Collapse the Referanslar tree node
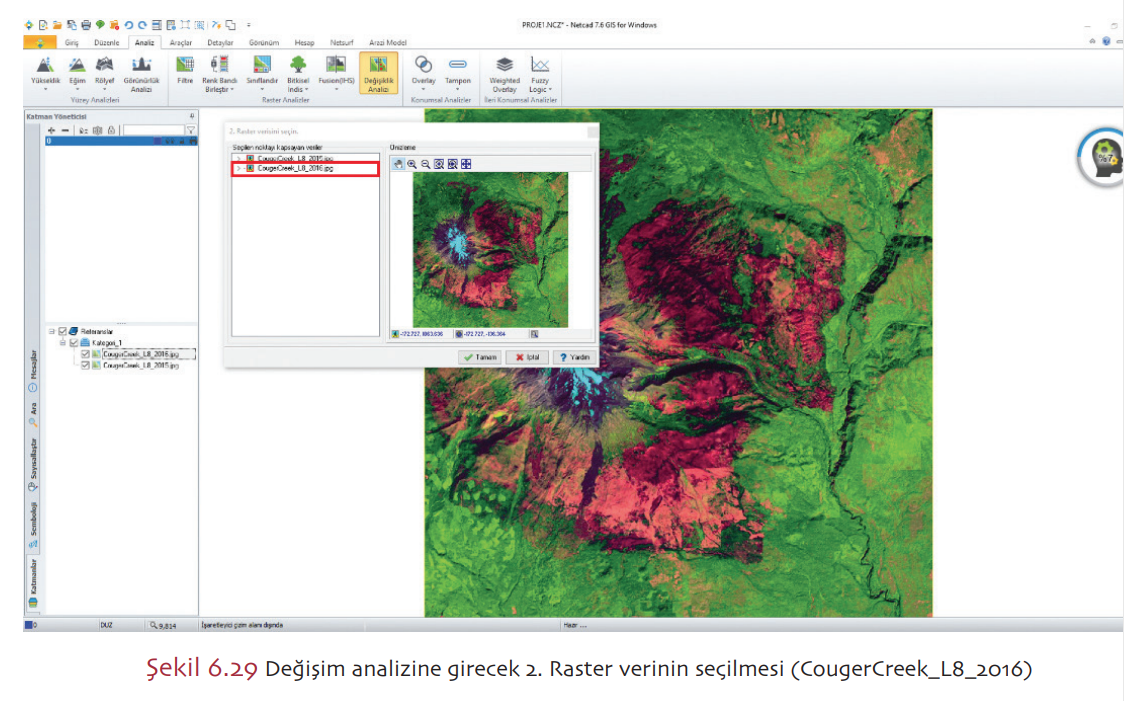 (51, 331)
